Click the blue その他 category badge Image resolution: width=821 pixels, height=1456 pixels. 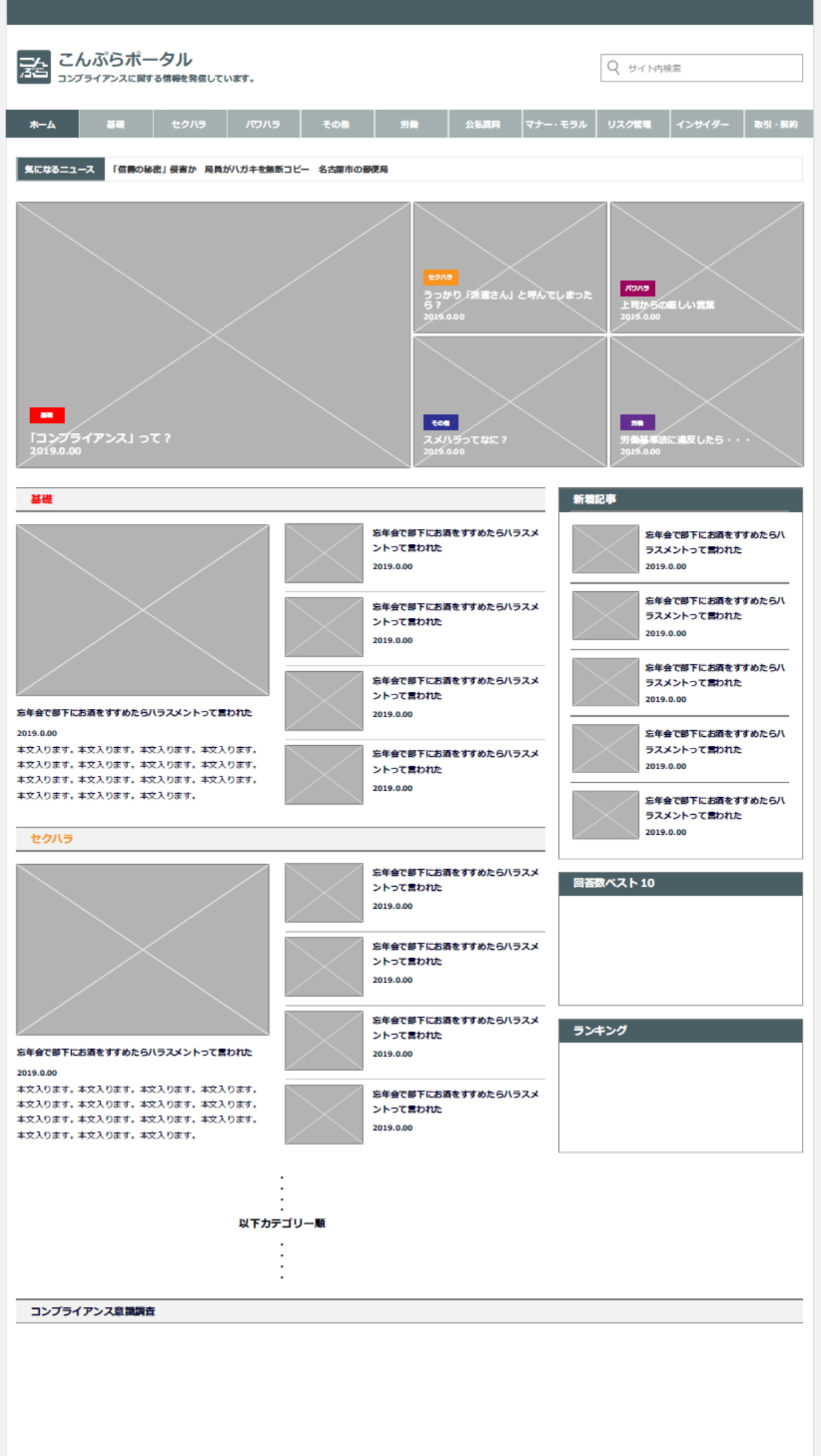pos(440,422)
